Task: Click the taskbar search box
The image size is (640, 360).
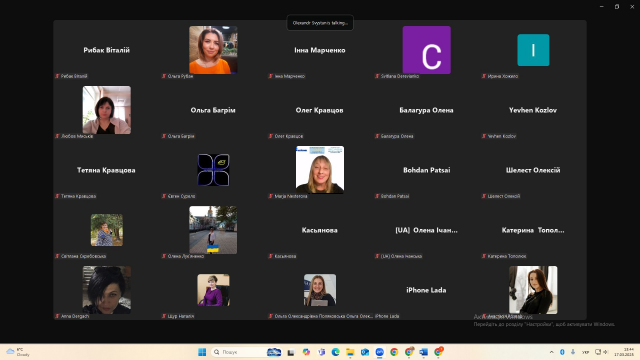Action: (x=247, y=352)
